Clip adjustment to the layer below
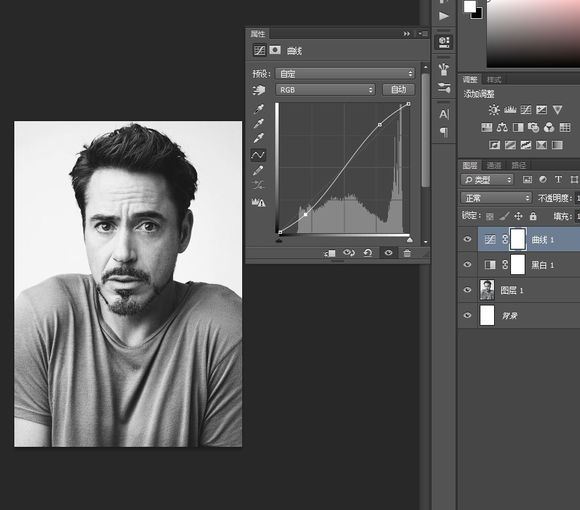580x510 pixels. pyautogui.click(x=329, y=253)
